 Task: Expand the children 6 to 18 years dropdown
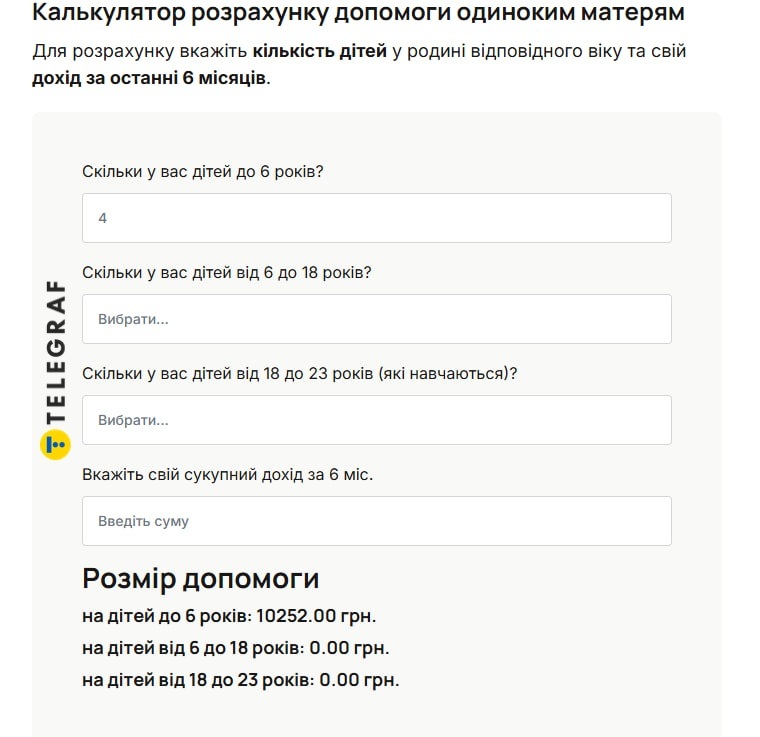(x=376, y=319)
